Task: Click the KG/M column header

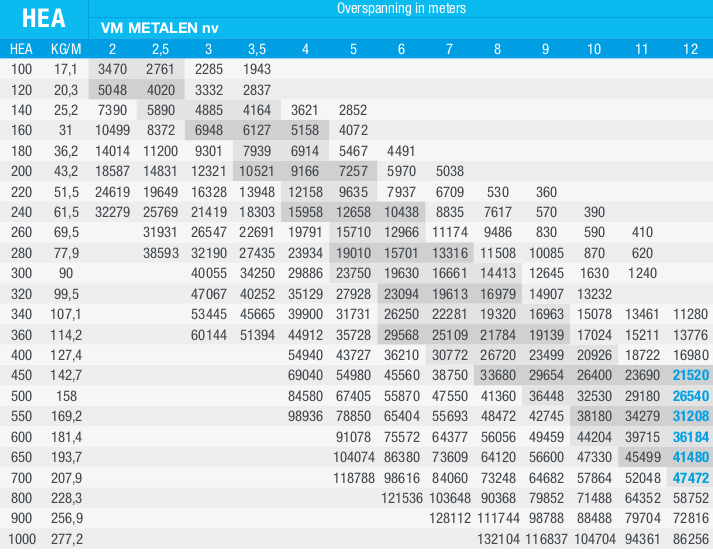Action: pos(66,49)
